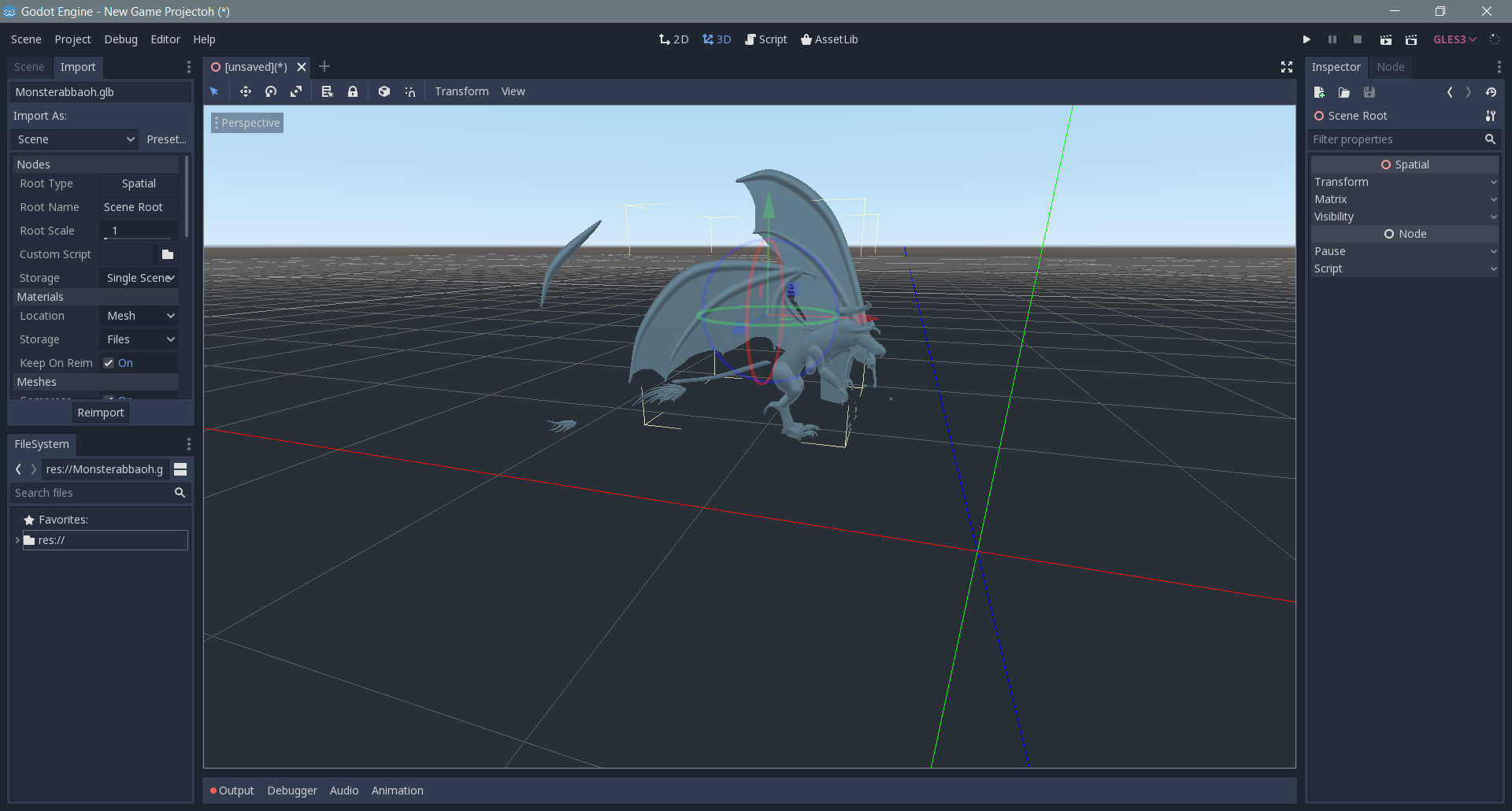Open the Debug menu
Viewport: 1512px width, 811px height.
[x=120, y=39]
